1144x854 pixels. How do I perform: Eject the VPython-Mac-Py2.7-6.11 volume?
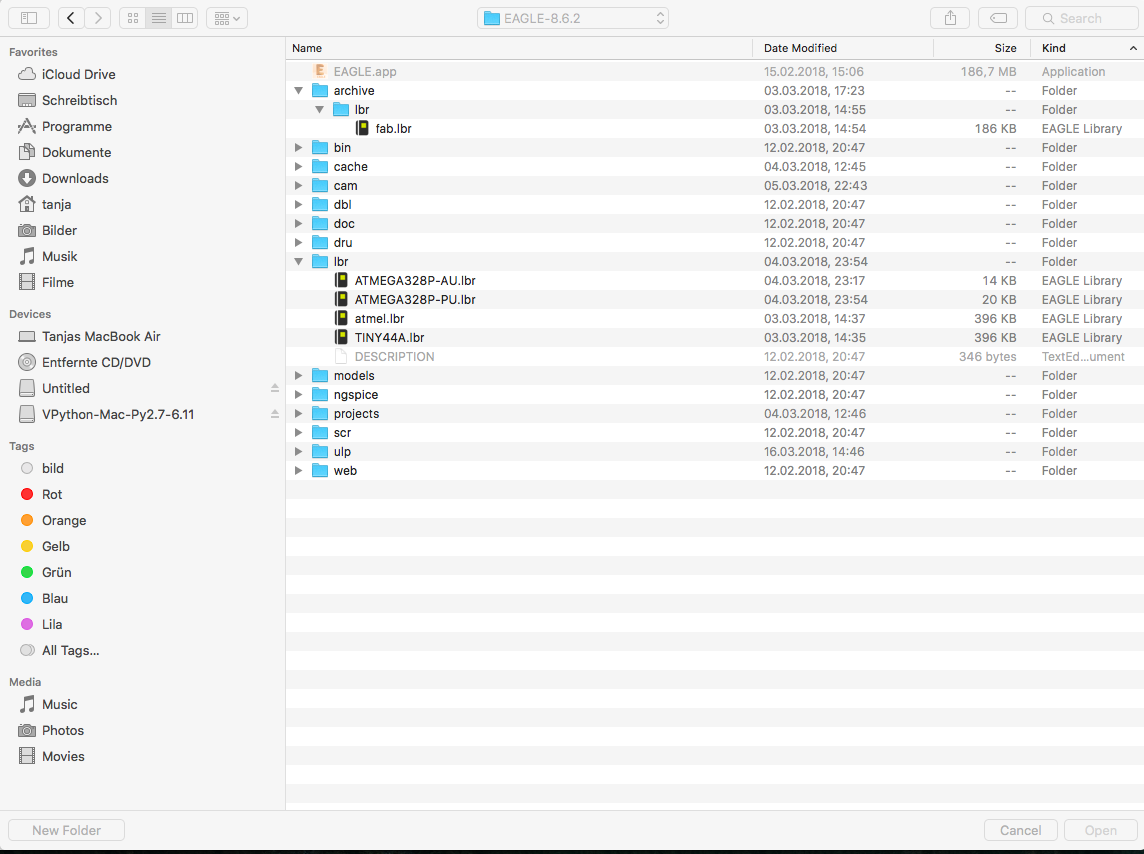pyautogui.click(x=274, y=414)
